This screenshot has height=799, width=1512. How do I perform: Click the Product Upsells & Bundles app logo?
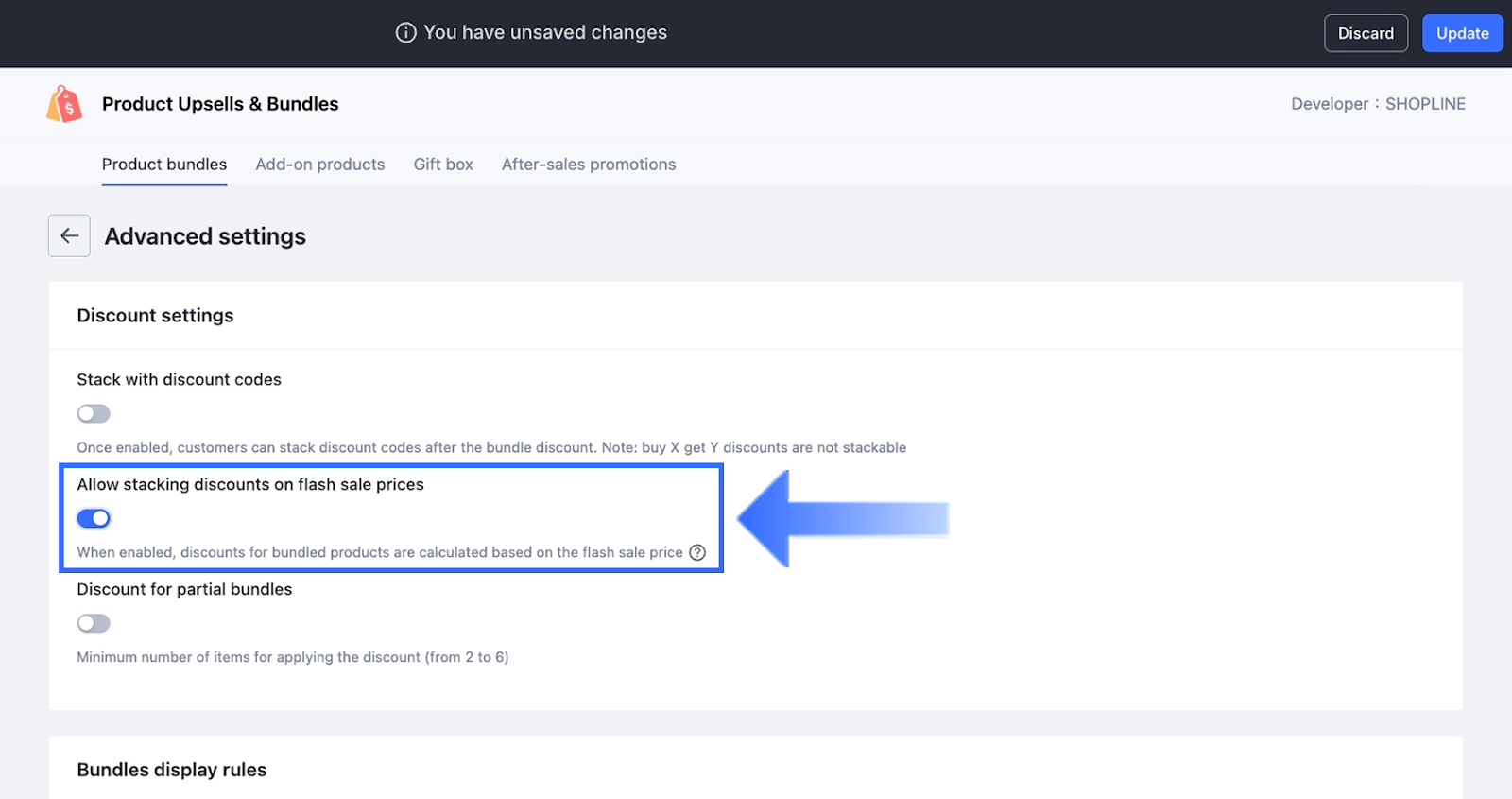64,104
